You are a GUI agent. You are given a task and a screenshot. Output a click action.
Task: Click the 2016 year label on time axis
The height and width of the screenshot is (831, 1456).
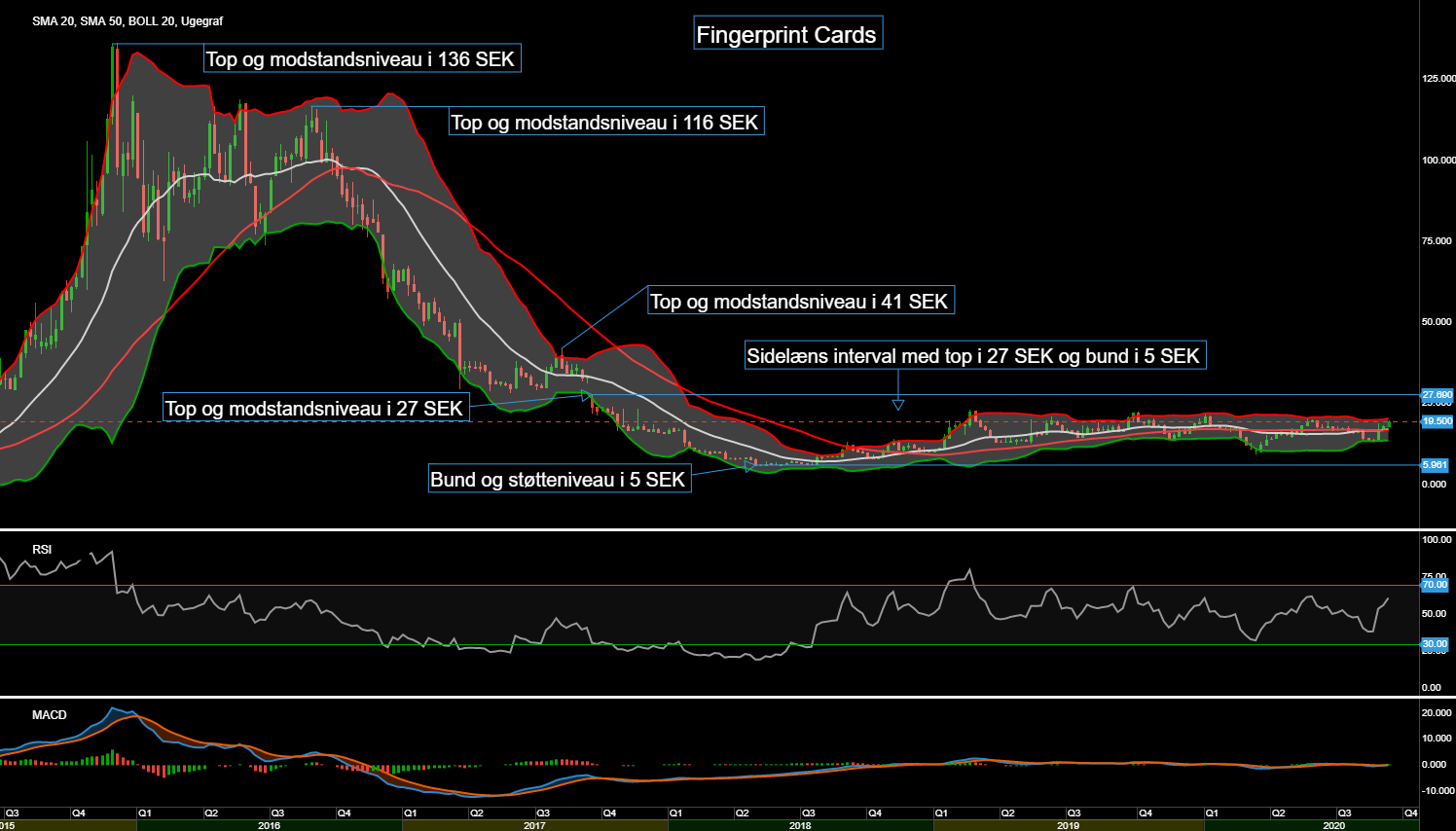pos(269,825)
